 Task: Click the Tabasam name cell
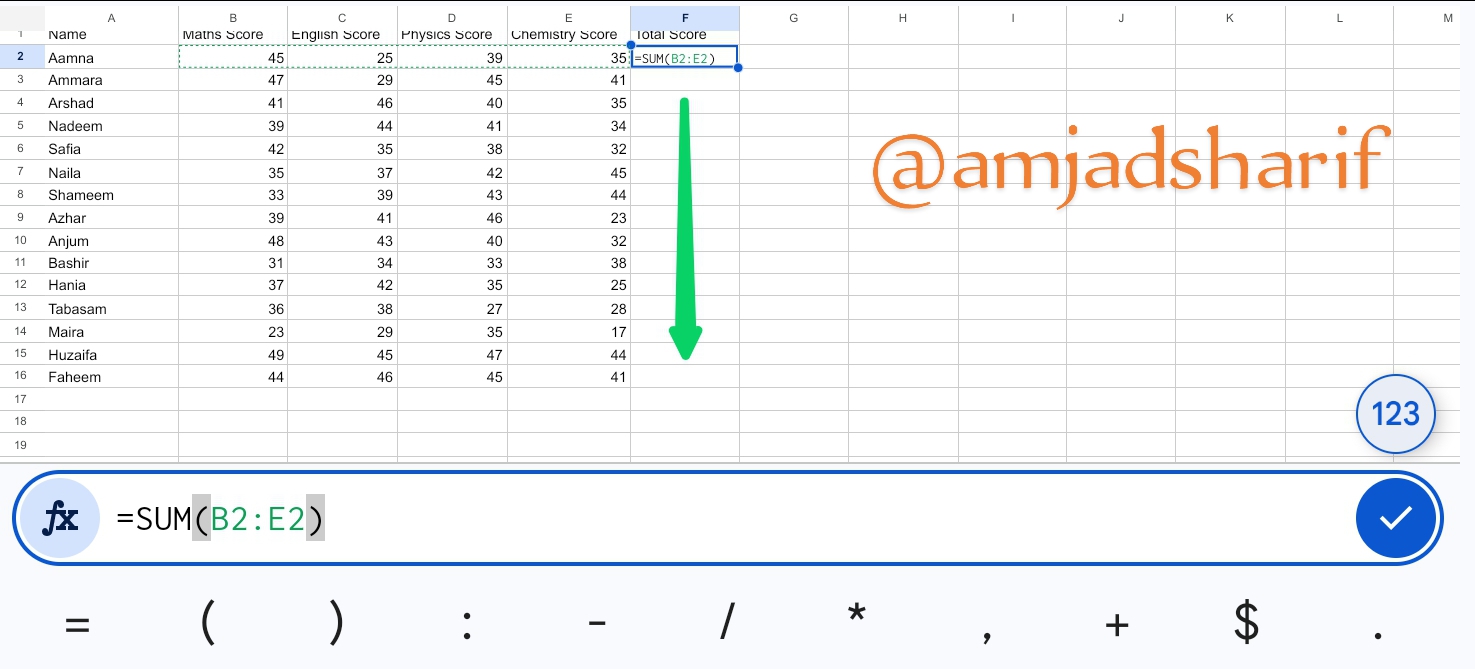(110, 309)
